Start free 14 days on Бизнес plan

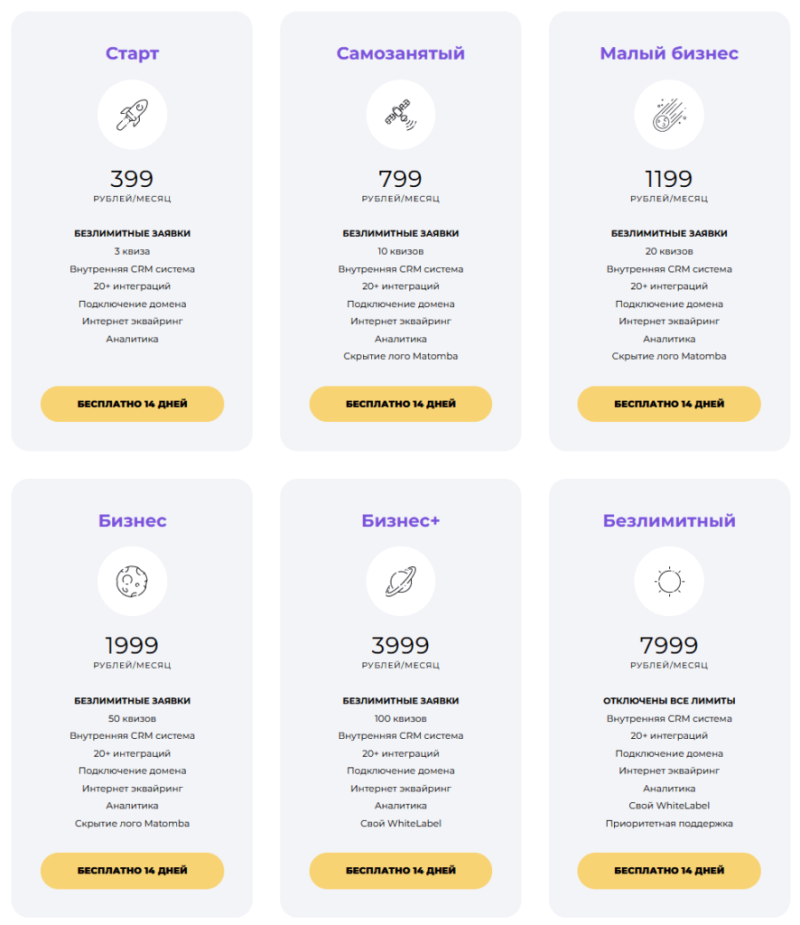tap(132, 871)
